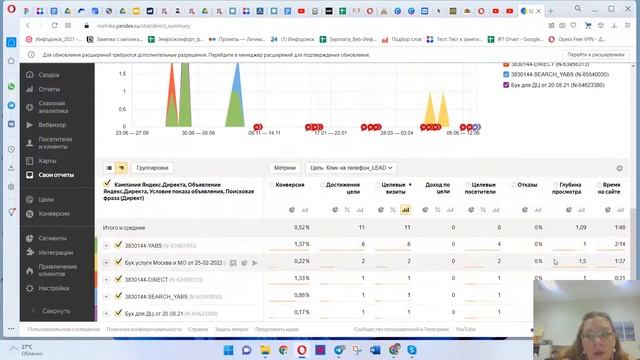Open Opera in the taskbar
640x360 pixels.
pyautogui.click(x=302, y=350)
